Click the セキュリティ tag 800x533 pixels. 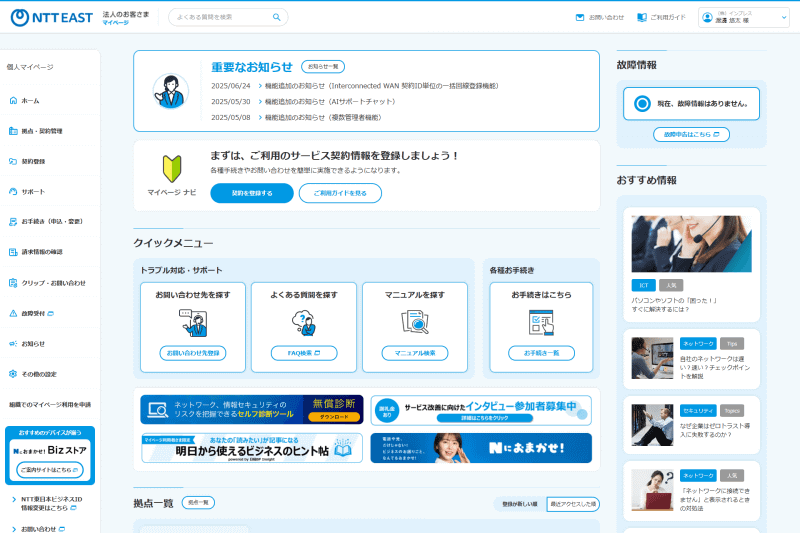pos(698,411)
